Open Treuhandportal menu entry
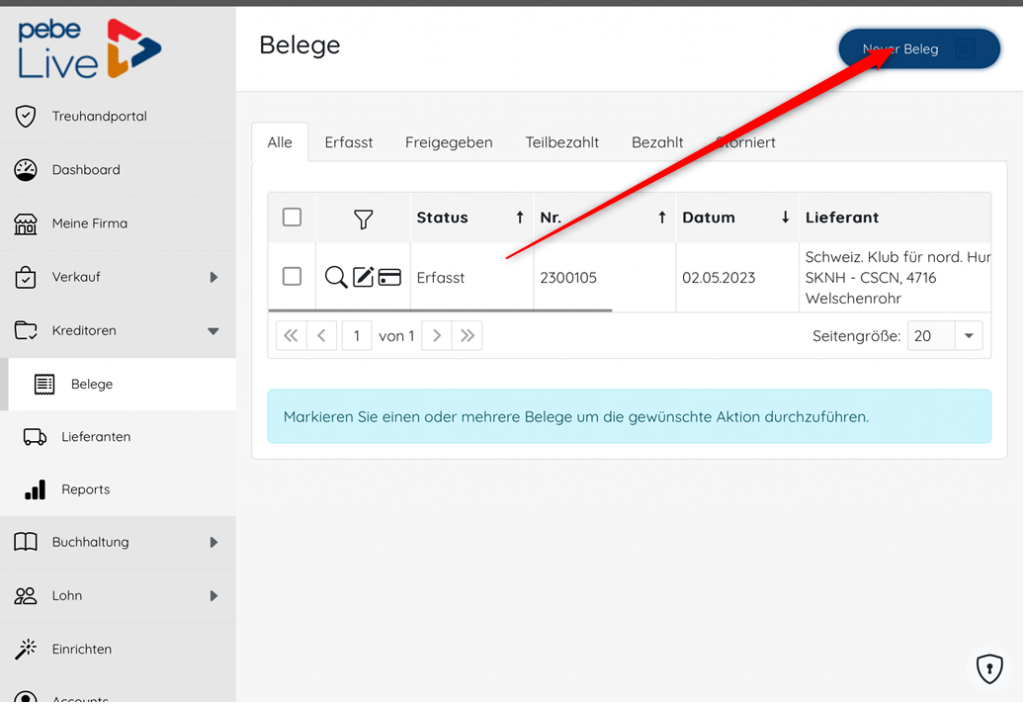The width and height of the screenshot is (1024, 705). tap(118, 116)
